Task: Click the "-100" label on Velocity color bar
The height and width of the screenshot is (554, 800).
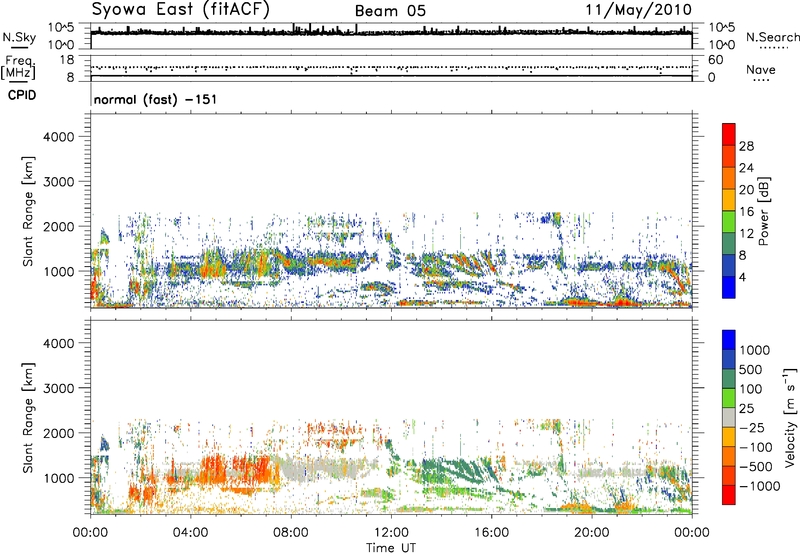Action: point(756,447)
